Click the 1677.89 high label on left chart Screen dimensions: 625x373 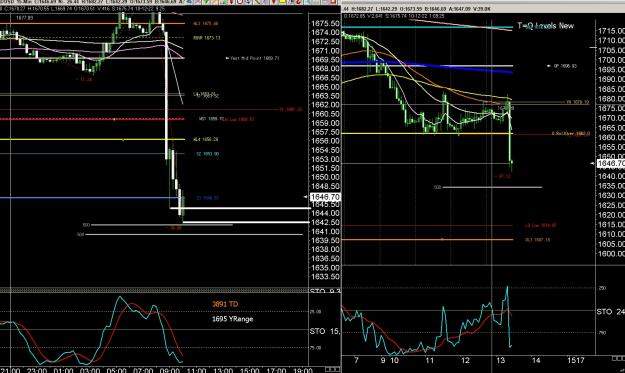tap(25, 18)
